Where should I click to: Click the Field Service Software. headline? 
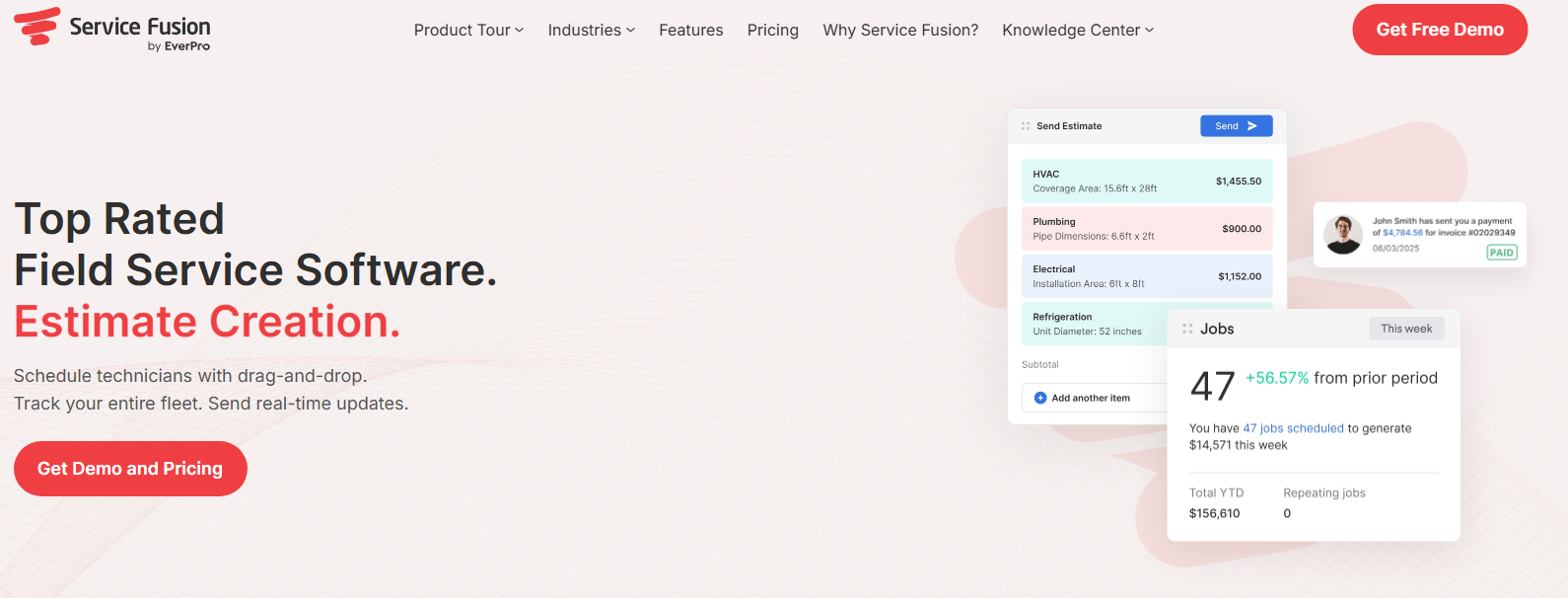[255, 270]
